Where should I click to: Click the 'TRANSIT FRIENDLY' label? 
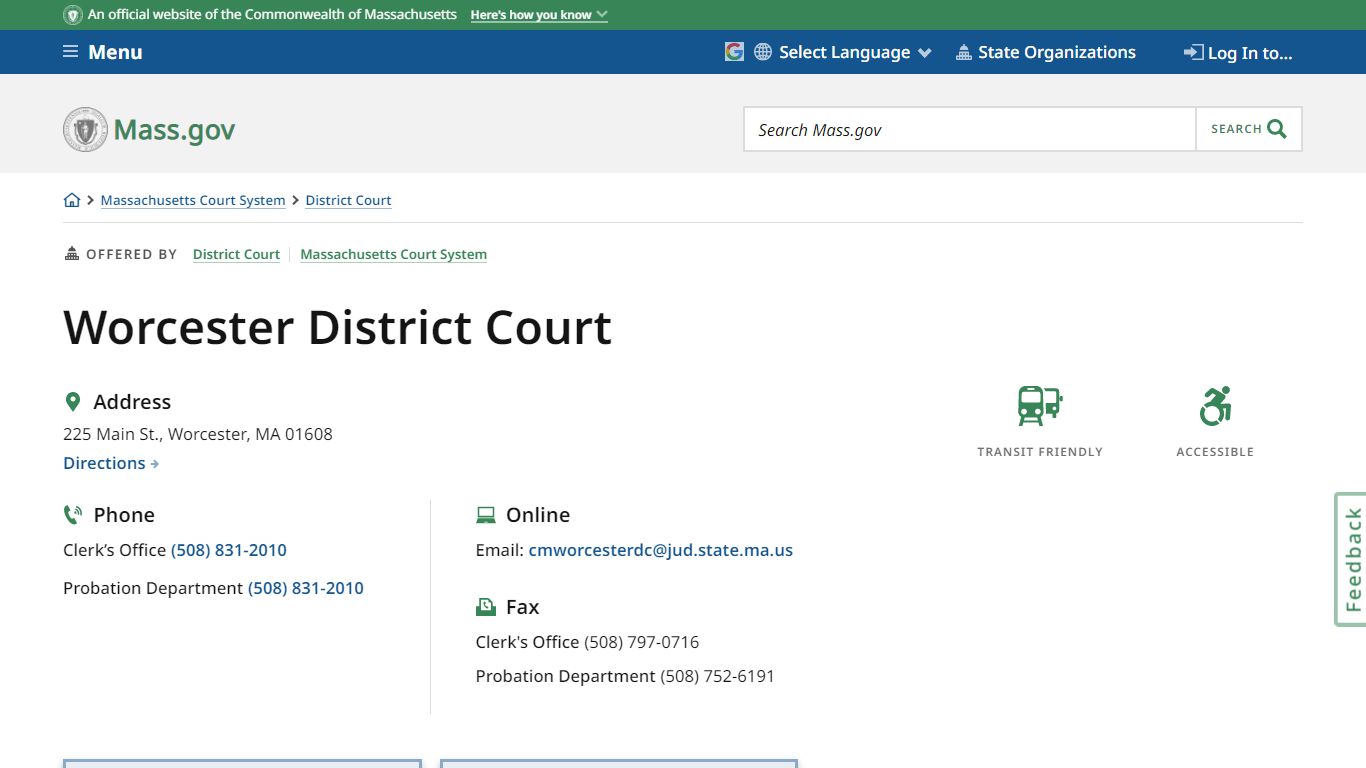pyautogui.click(x=1040, y=452)
